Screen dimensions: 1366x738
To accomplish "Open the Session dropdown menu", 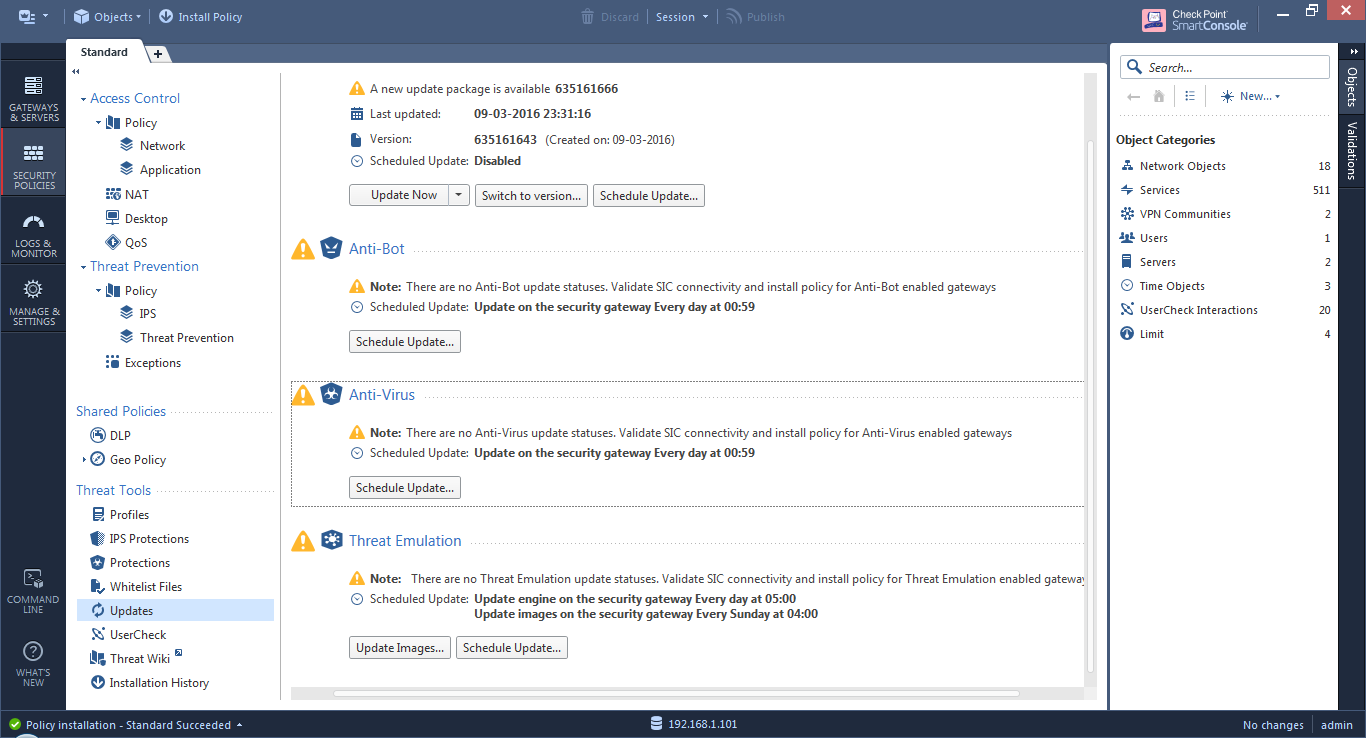I will point(682,17).
